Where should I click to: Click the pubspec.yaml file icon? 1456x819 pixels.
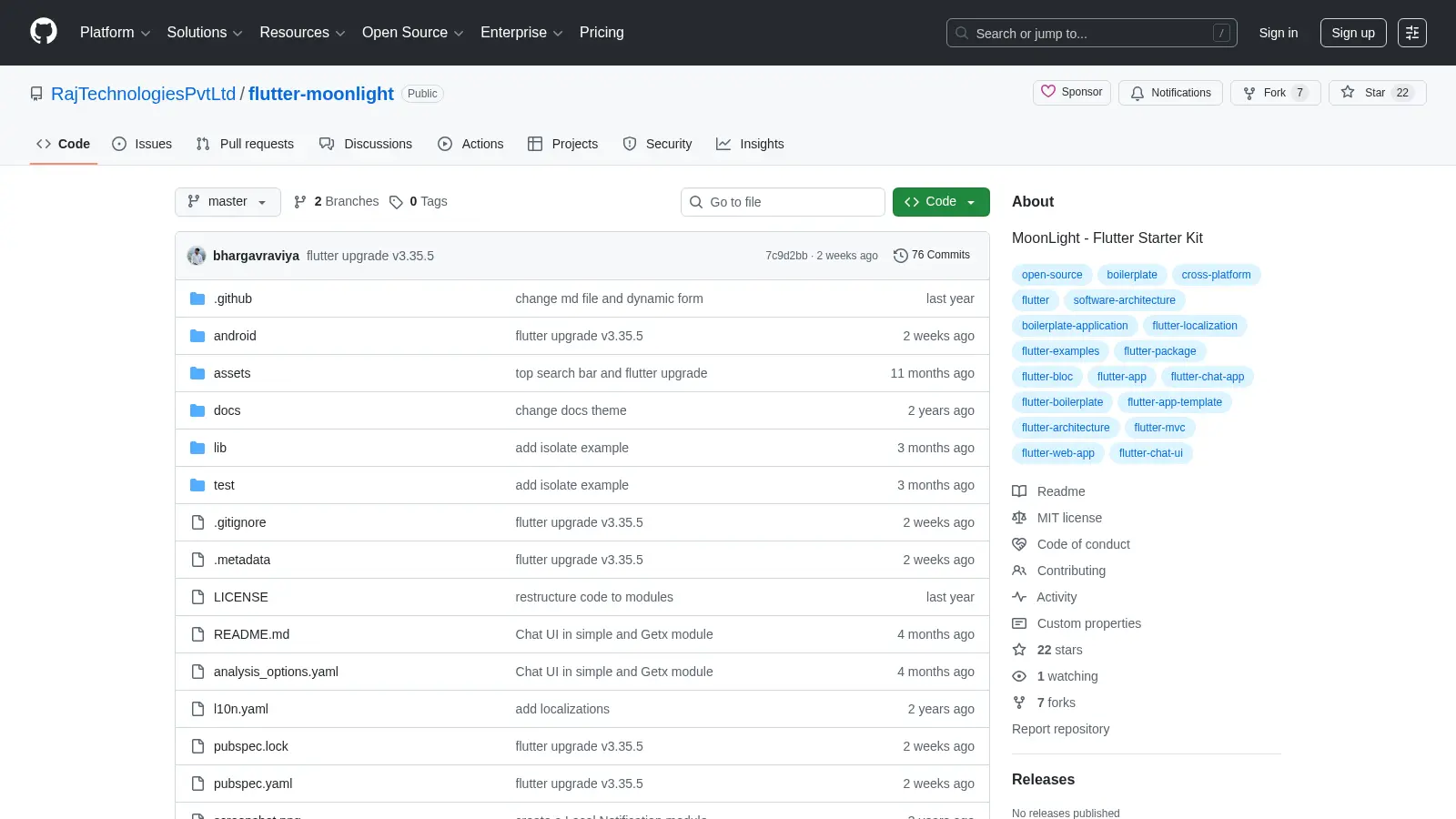click(x=197, y=784)
